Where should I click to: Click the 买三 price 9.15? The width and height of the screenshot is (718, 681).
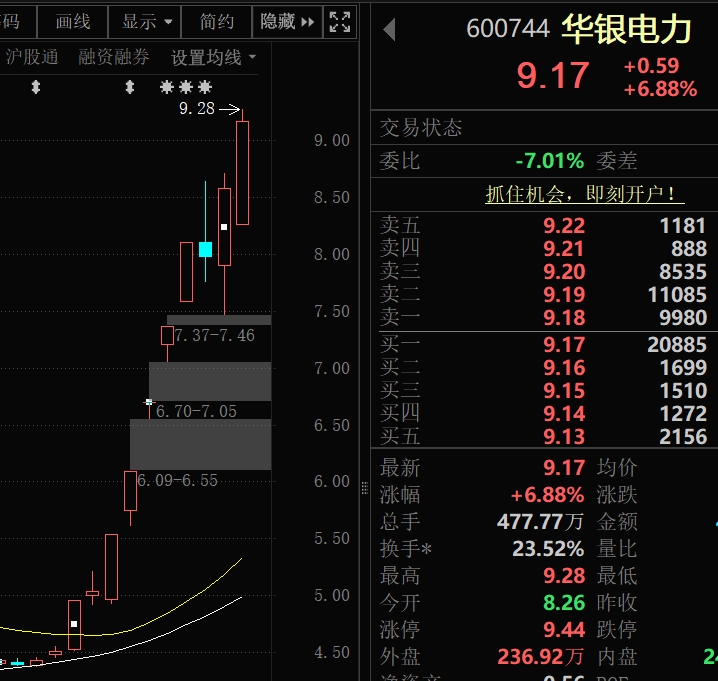click(564, 390)
